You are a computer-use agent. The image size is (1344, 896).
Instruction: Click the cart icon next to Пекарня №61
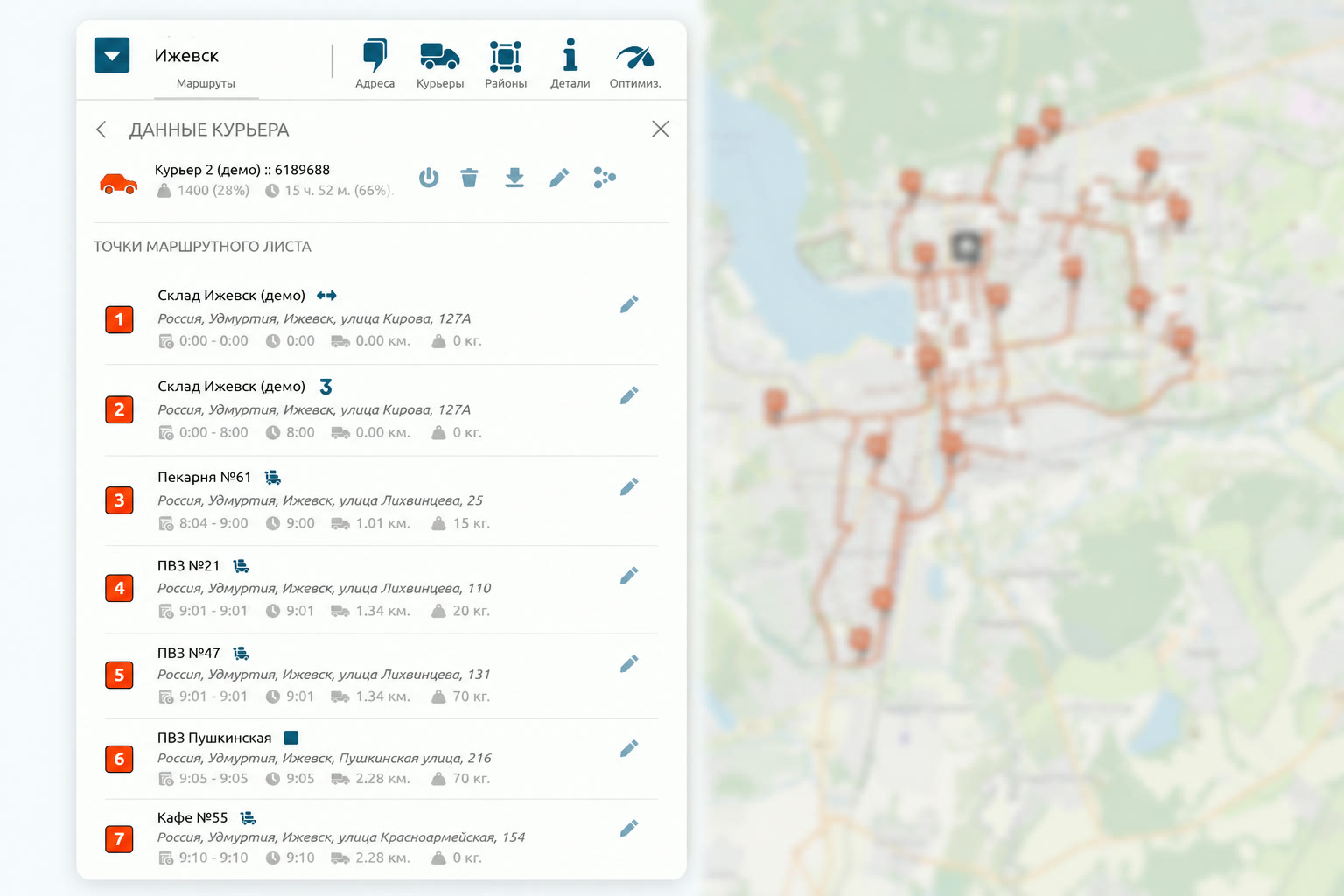(x=273, y=477)
